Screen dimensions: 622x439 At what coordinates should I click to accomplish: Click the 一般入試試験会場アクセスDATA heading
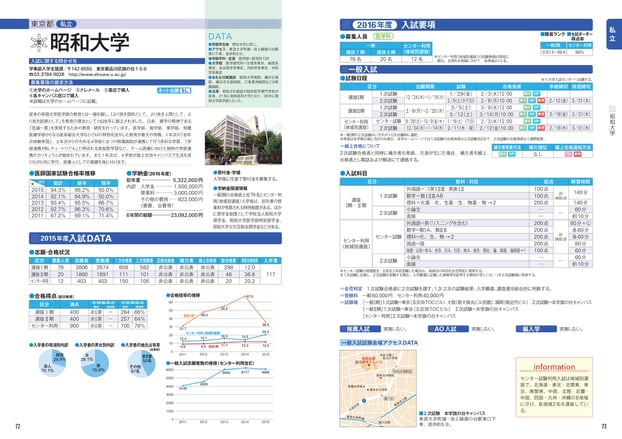[379, 342]
